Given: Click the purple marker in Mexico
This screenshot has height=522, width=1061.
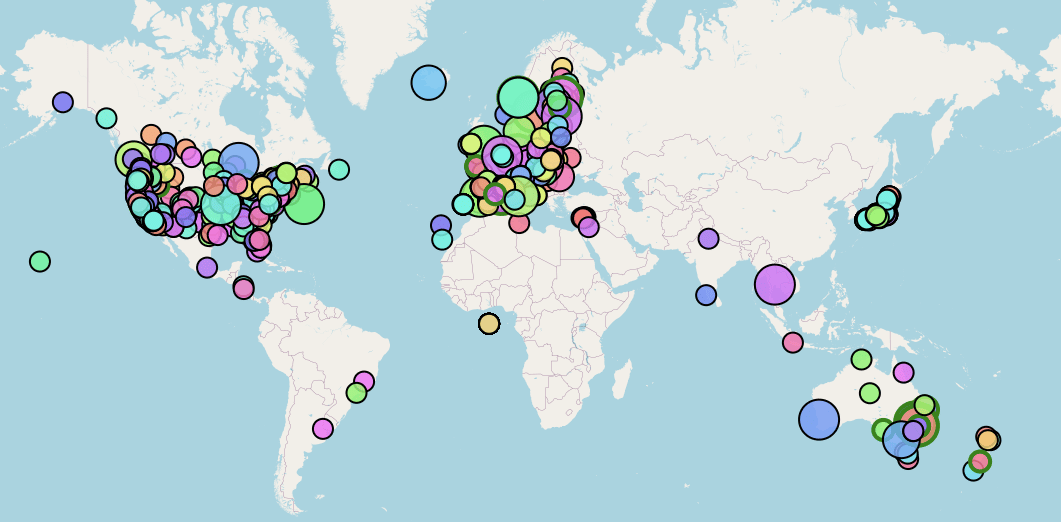Looking at the screenshot, I should 207,267.
